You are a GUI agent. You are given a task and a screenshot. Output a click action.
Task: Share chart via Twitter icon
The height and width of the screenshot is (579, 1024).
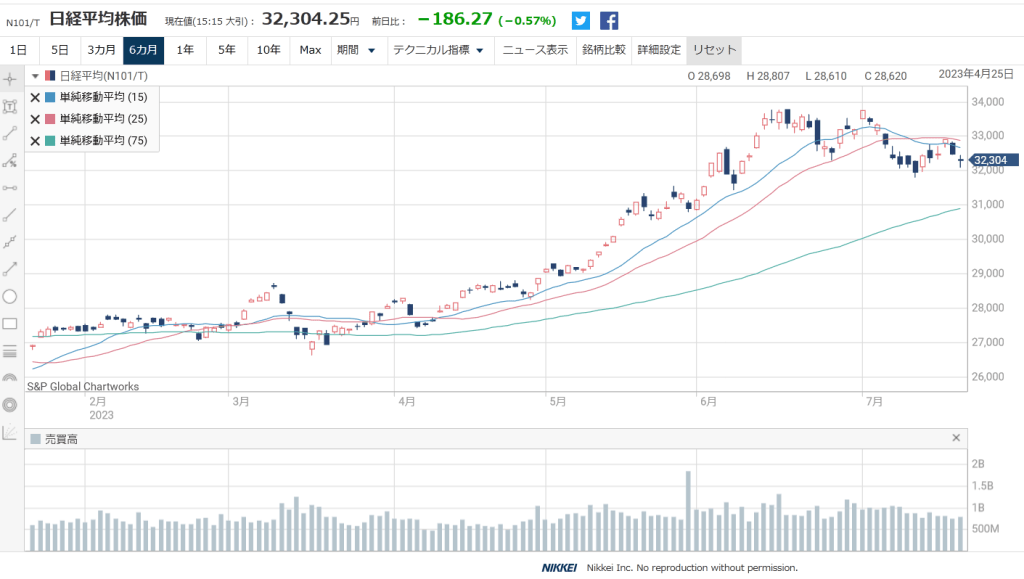tap(580, 20)
